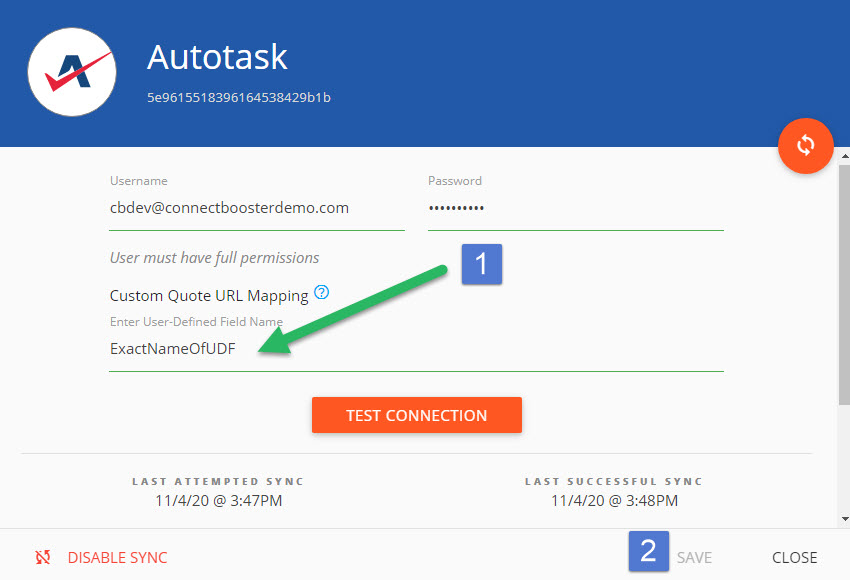The width and height of the screenshot is (850, 580).
Task: Select the integration ID 5e9615518396164538429b1b
Action: (x=239, y=98)
